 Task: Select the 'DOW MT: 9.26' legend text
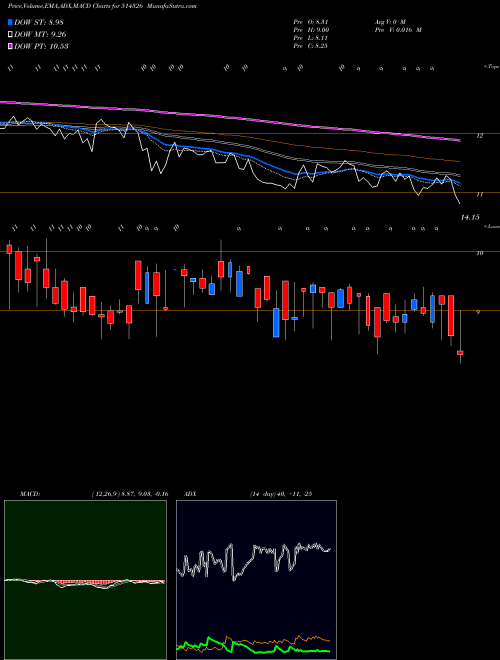pyautogui.click(x=40, y=35)
